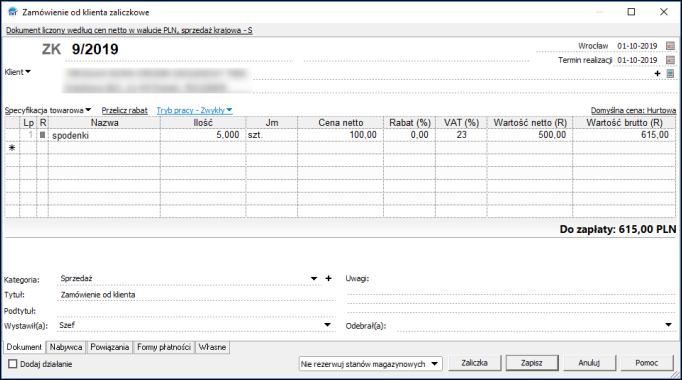Click the Cena netto cell 100,00
The width and height of the screenshot is (682, 380).
[341, 135]
